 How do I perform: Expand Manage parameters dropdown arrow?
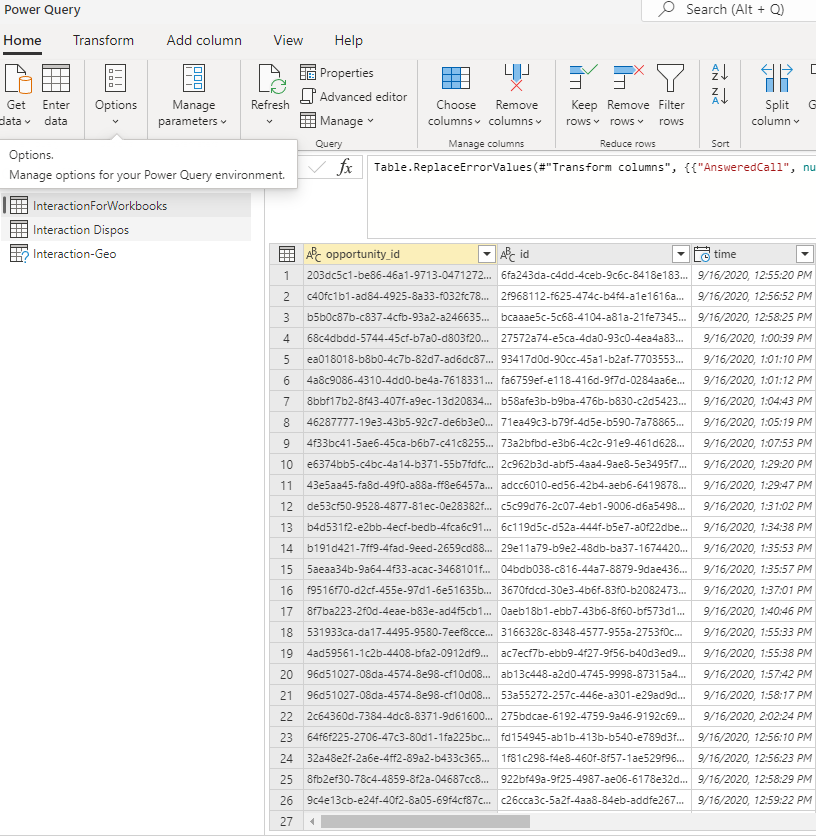(224, 122)
